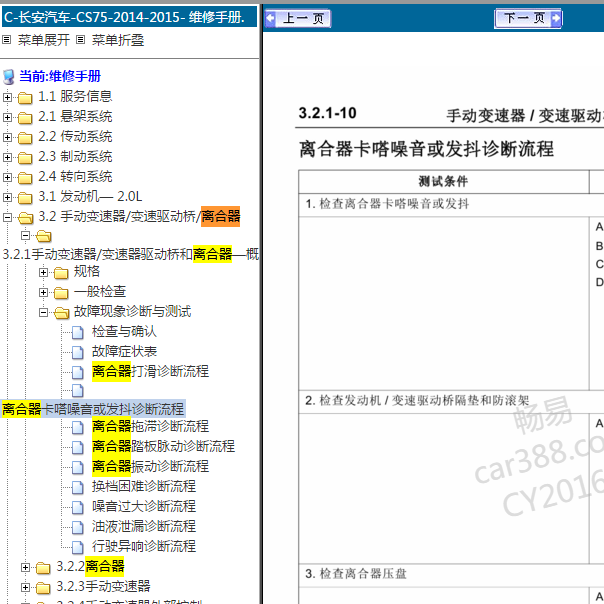The width and height of the screenshot is (604, 604).
Task: Click folder icon of 1.1 服务信息
Action: point(25,98)
